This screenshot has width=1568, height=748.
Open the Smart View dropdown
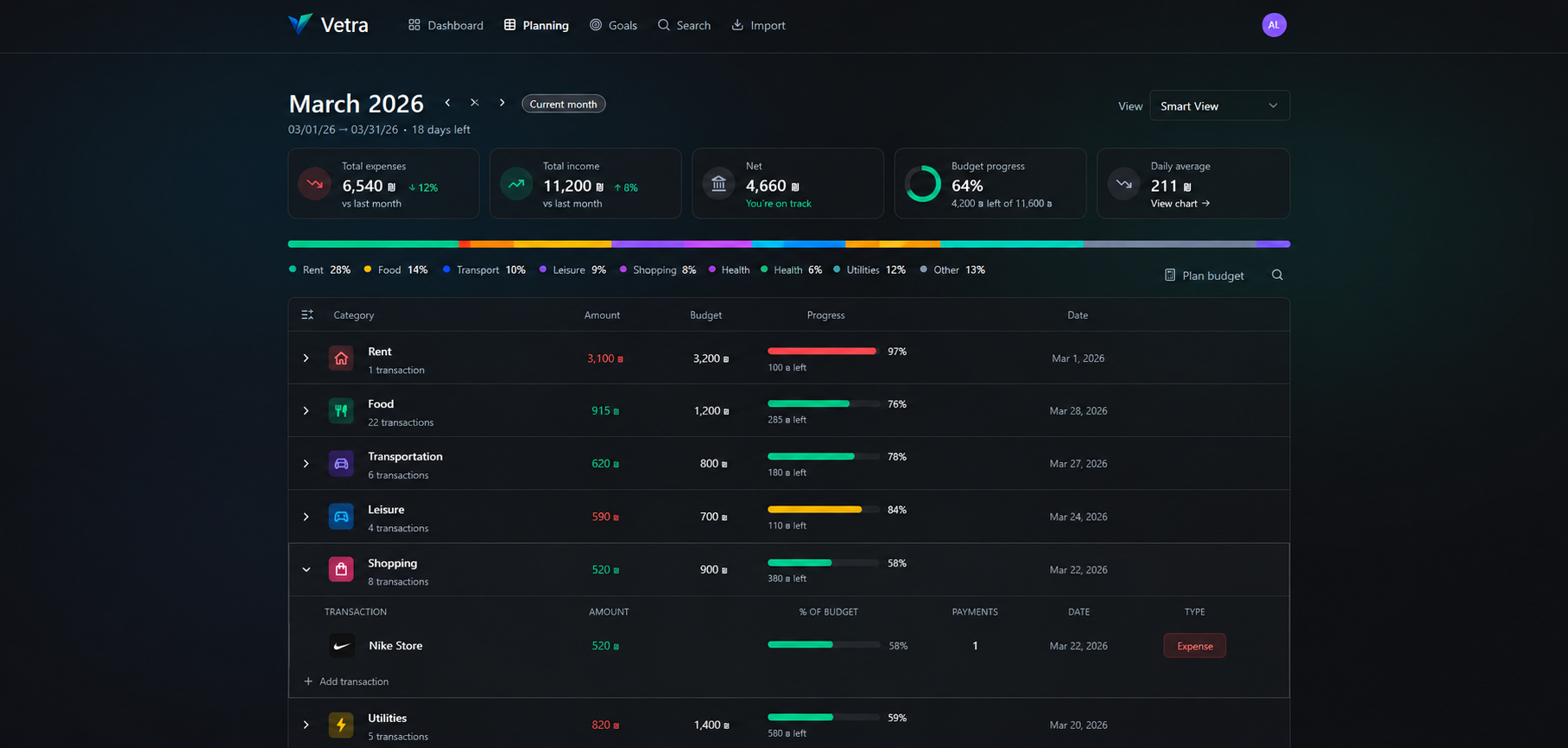coord(1219,105)
